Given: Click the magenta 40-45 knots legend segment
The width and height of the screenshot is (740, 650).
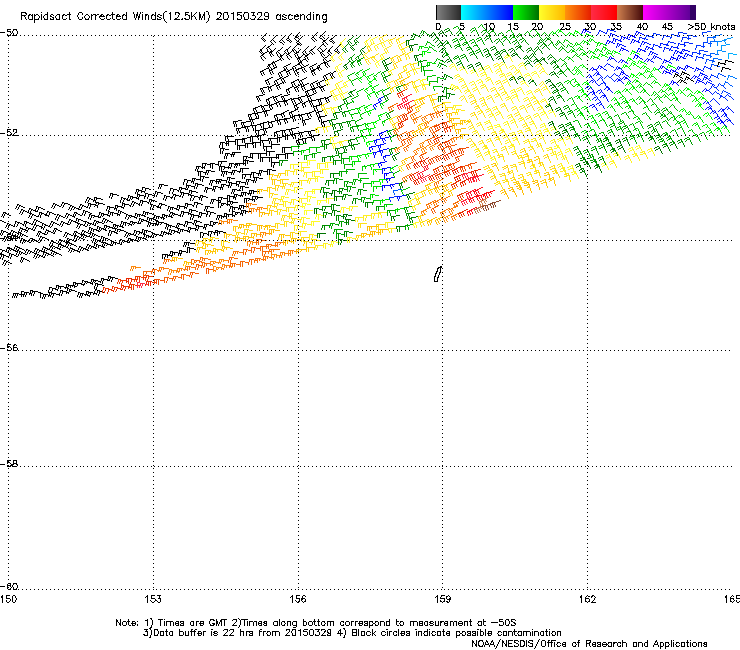Looking at the screenshot, I should point(656,12).
